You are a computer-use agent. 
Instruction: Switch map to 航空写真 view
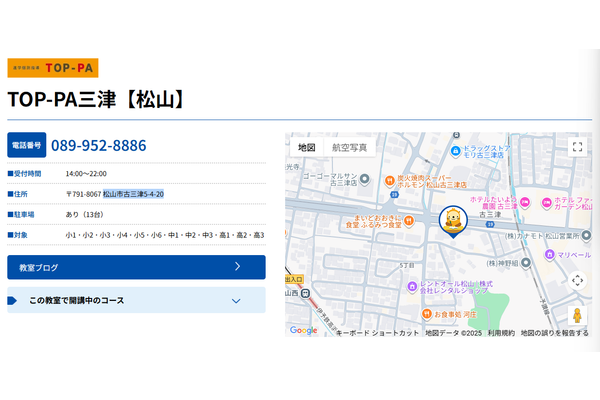click(349, 147)
